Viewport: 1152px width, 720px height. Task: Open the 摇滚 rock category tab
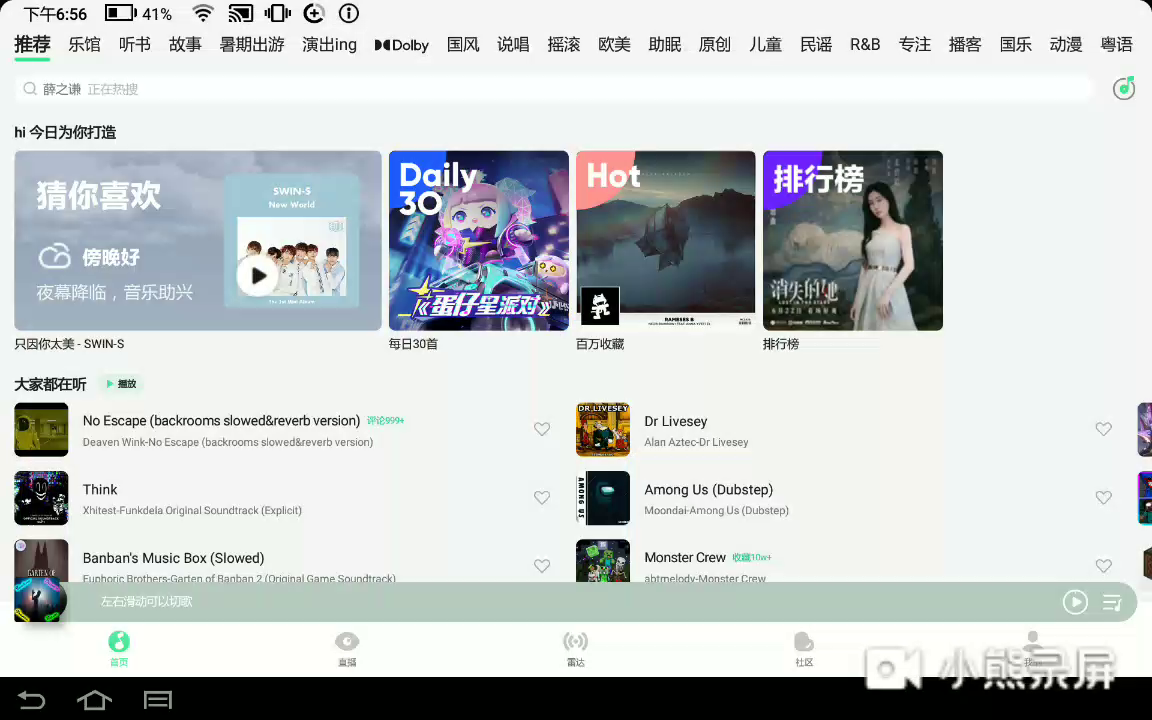tap(564, 45)
